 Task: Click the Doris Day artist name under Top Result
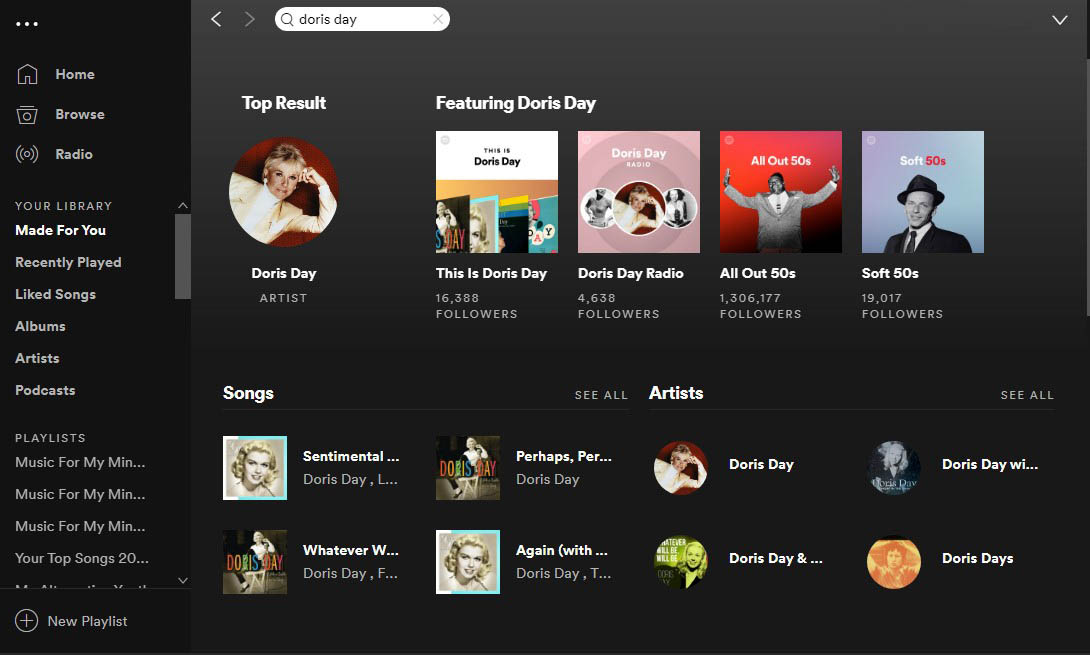[x=284, y=273]
